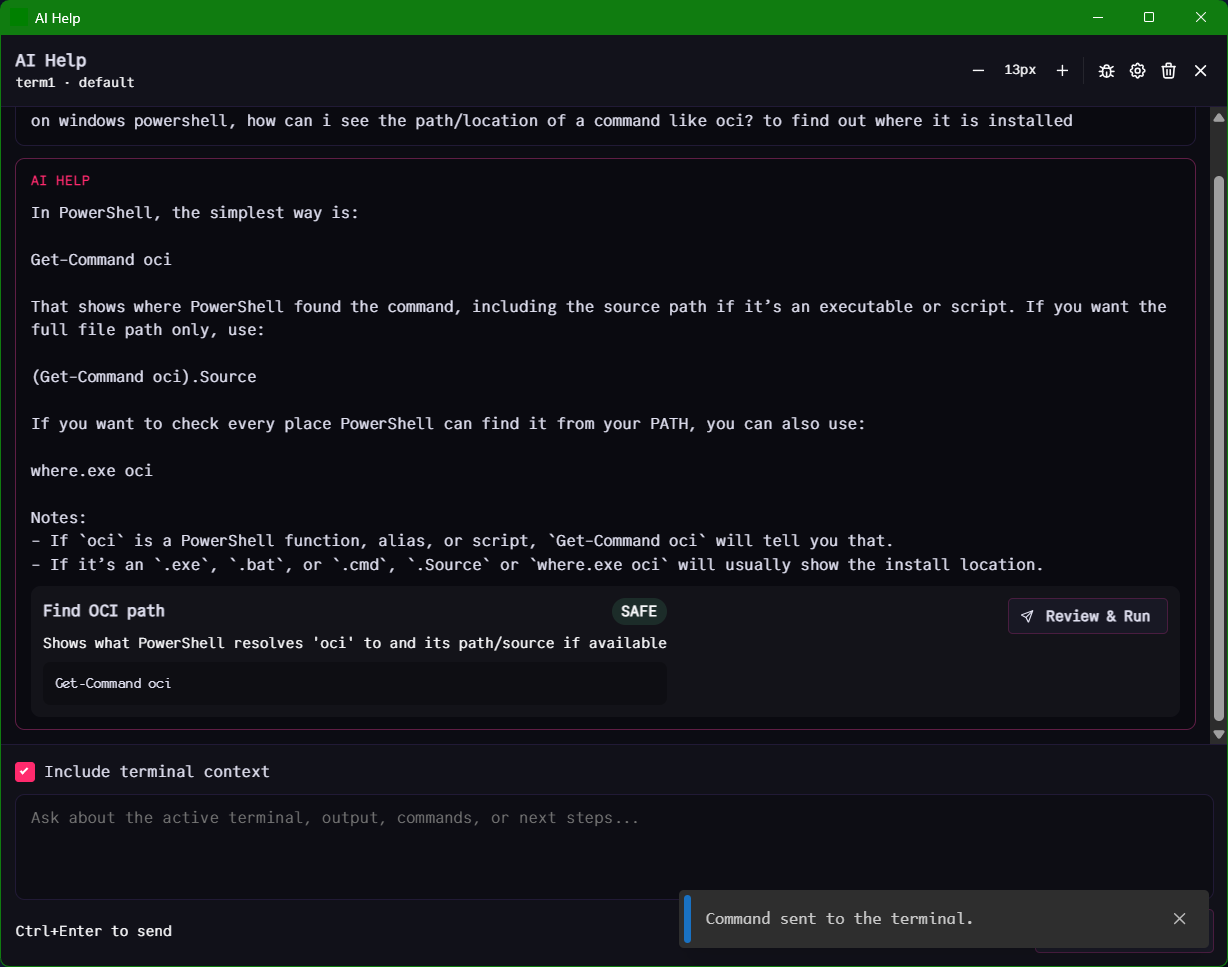Screen dimensions: 1228x967
Task: Open the debug bug icon
Action: click(x=1106, y=70)
